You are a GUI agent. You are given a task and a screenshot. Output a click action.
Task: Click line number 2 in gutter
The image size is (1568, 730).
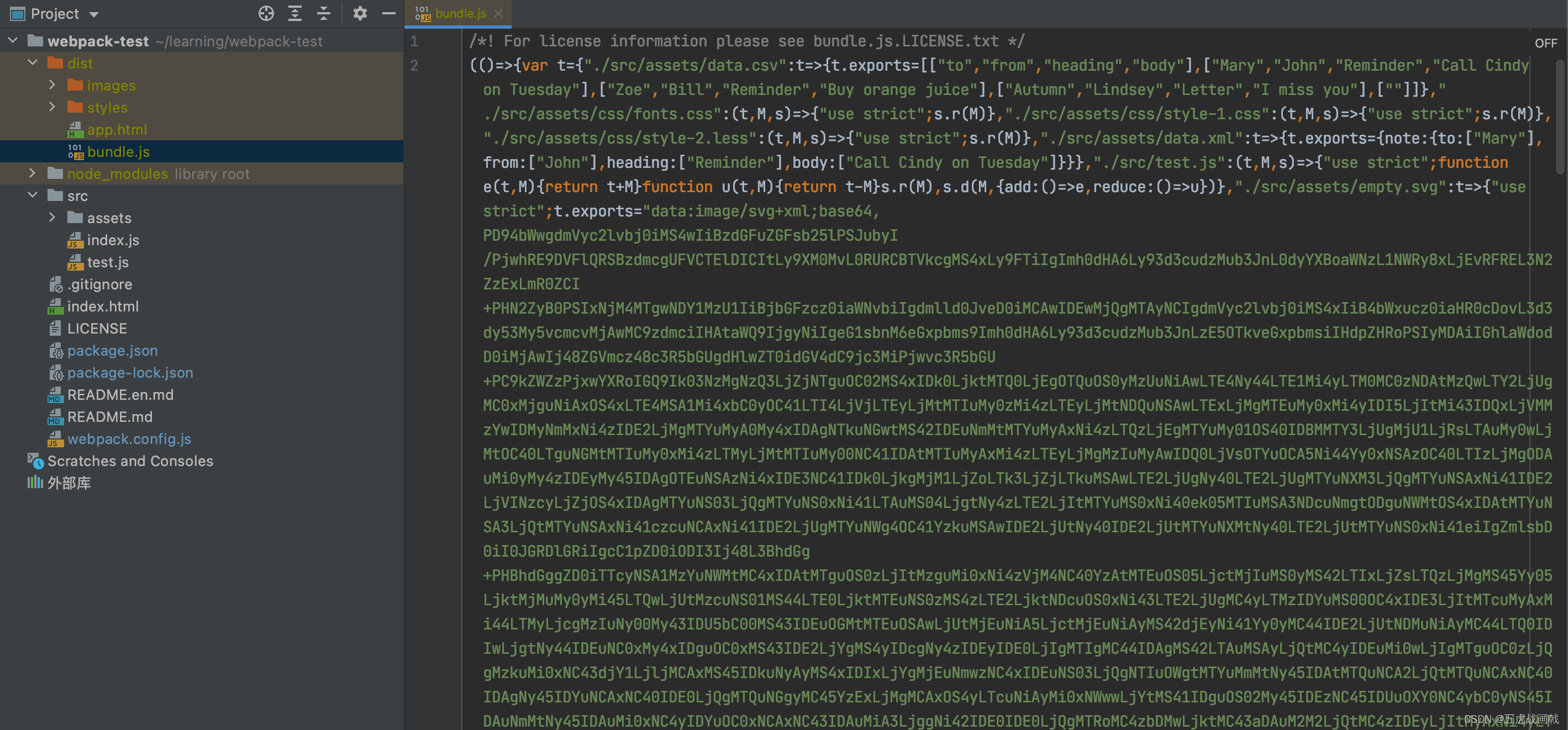click(414, 65)
